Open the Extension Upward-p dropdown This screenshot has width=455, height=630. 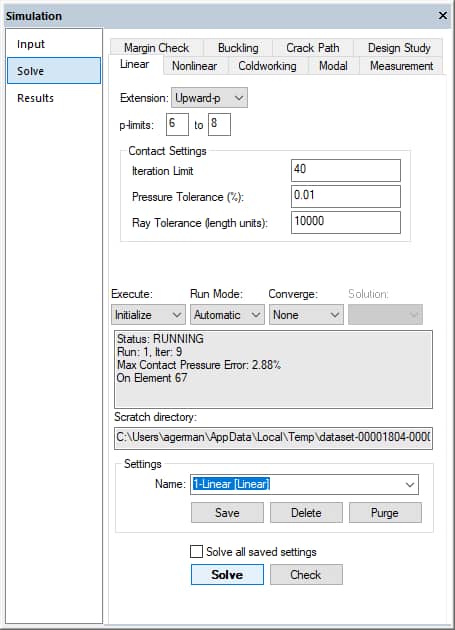pyautogui.click(x=209, y=98)
